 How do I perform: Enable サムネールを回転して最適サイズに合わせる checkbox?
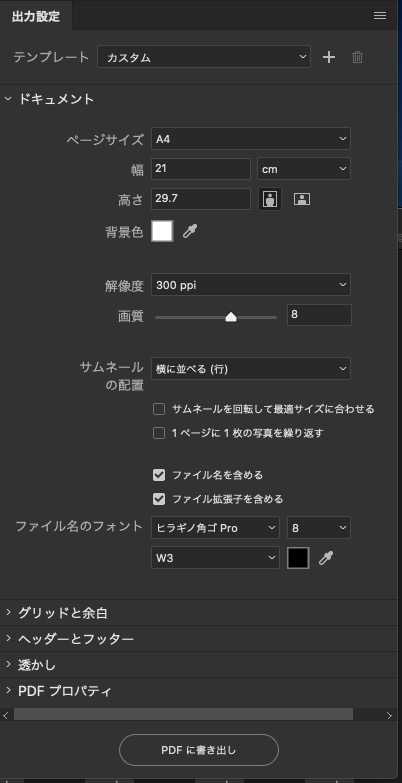pos(159,409)
